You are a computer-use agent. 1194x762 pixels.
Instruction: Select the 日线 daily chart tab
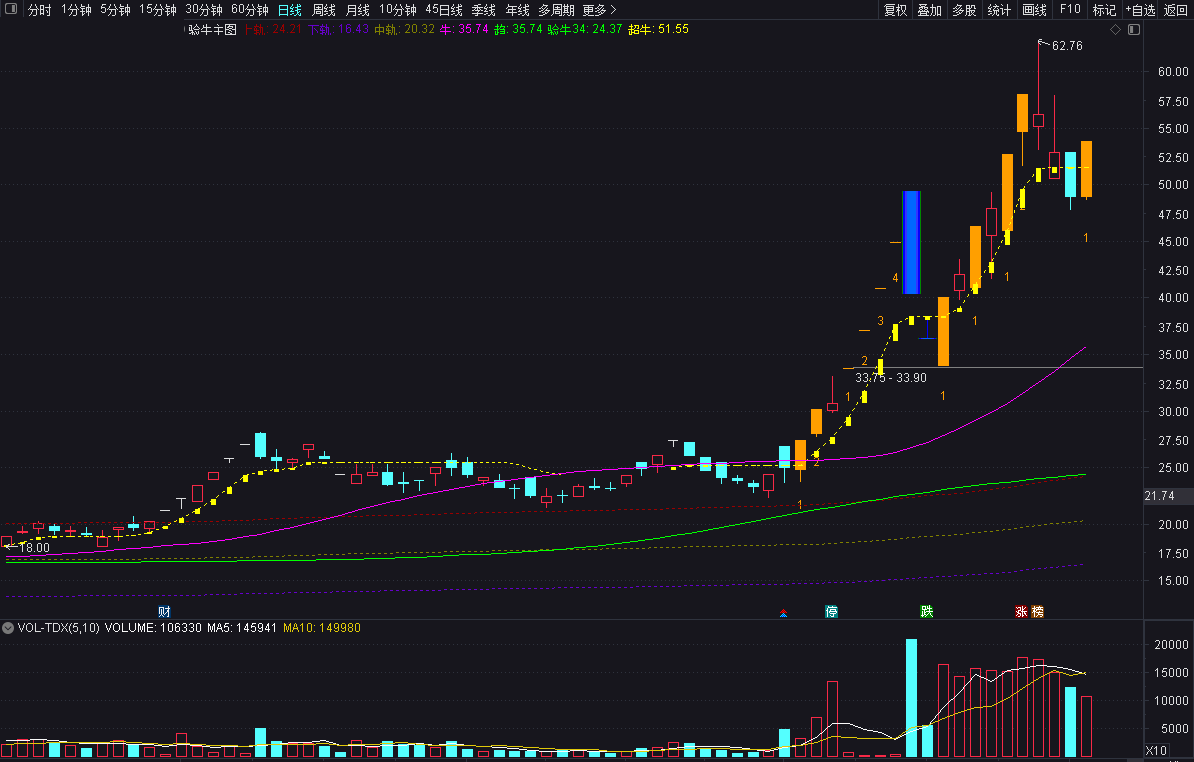click(x=289, y=10)
